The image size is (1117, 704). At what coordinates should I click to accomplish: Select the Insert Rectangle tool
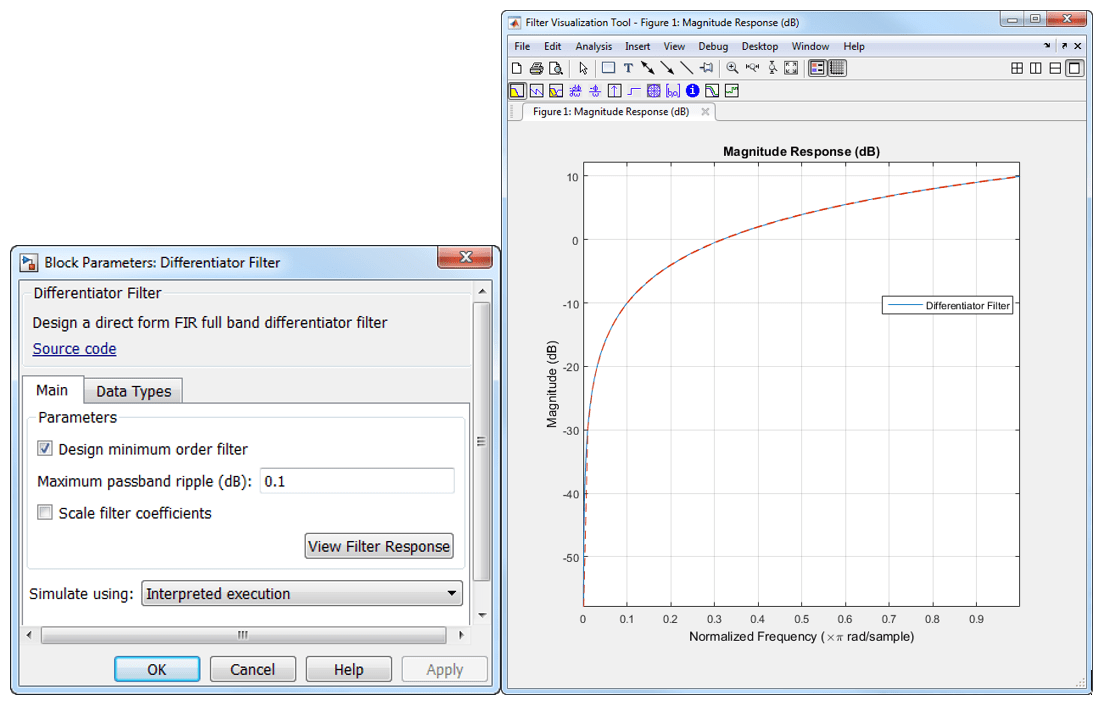click(608, 68)
